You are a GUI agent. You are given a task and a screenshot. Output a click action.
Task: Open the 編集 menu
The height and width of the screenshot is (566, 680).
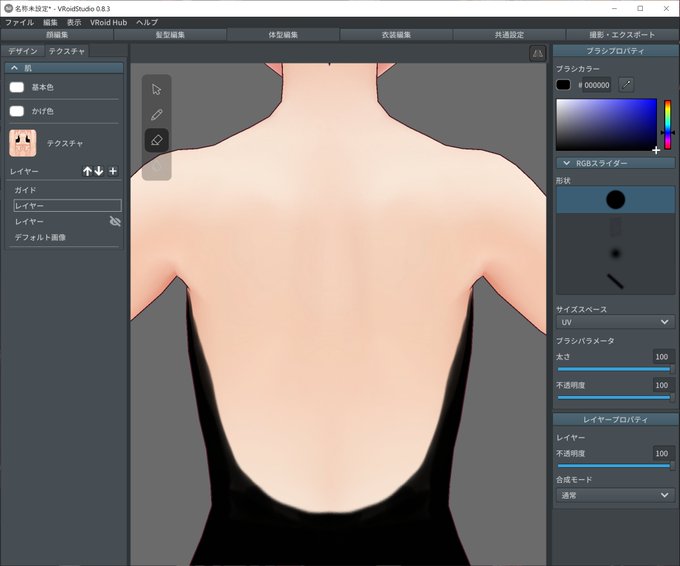tap(50, 23)
